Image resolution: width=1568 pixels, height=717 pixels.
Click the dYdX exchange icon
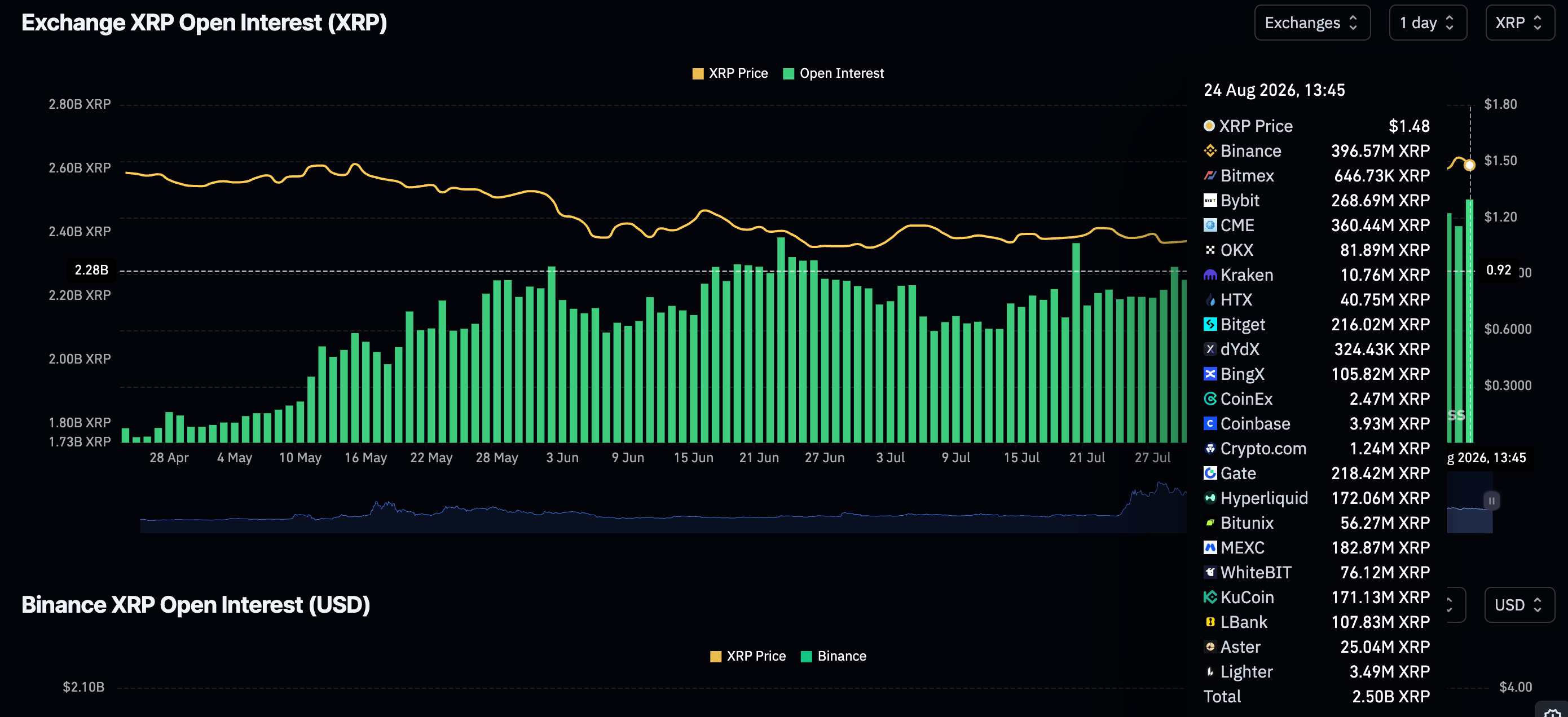[1209, 349]
